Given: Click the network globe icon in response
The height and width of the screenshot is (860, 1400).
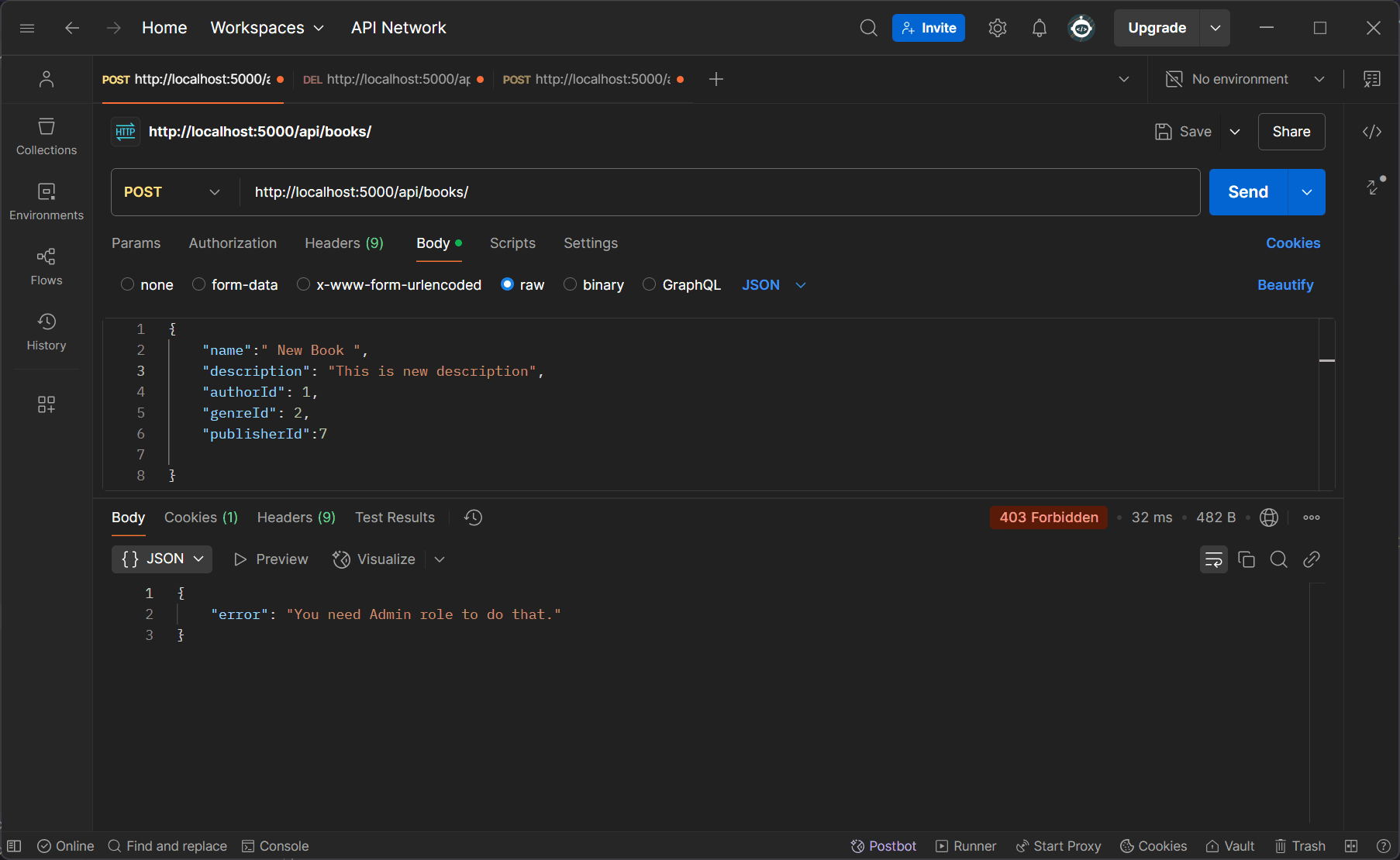Looking at the screenshot, I should tap(1269, 518).
